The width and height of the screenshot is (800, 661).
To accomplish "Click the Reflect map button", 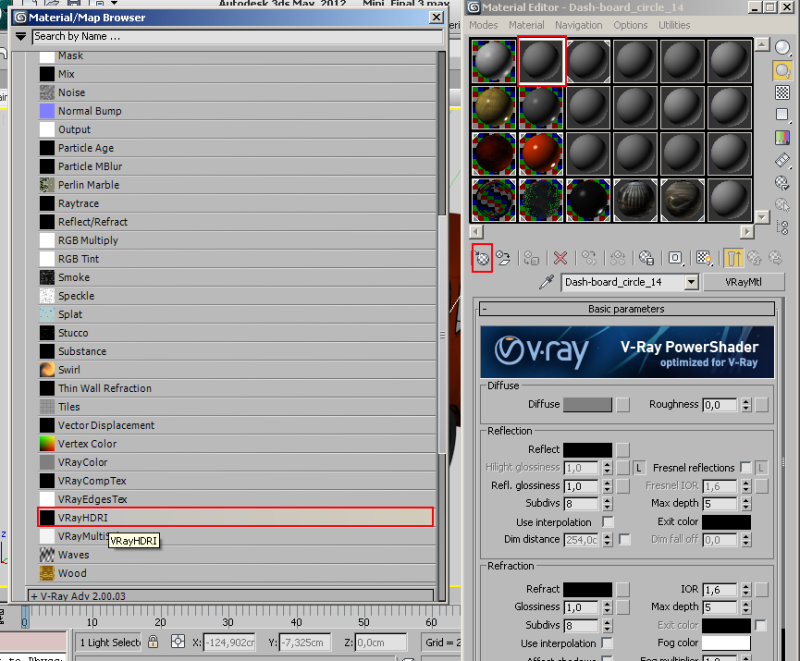I will point(622,450).
